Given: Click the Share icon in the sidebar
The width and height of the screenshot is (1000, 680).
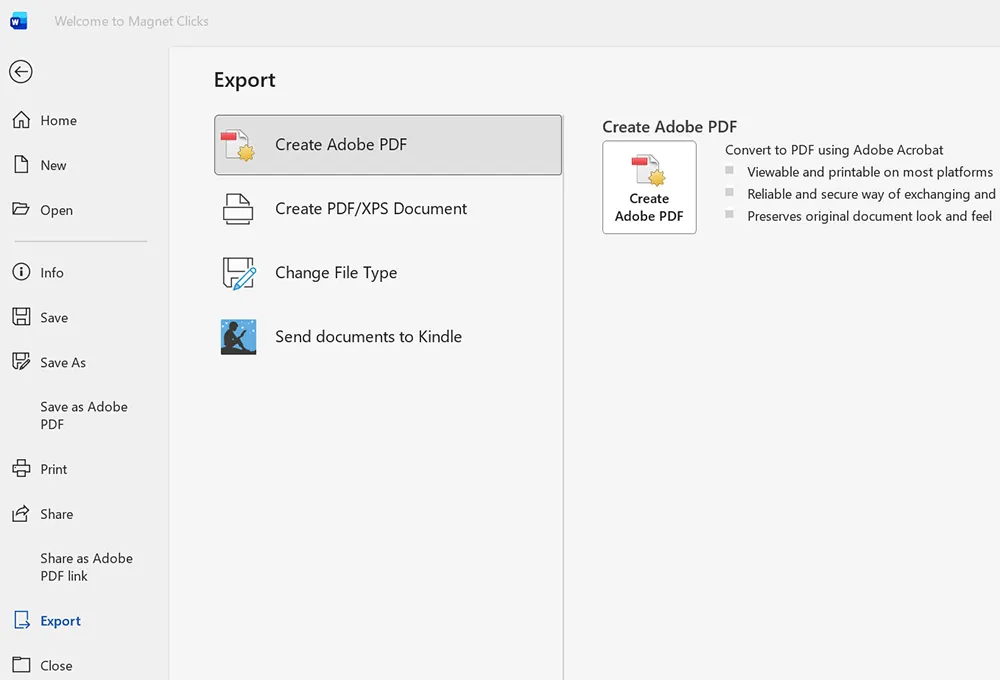Looking at the screenshot, I should [22, 514].
